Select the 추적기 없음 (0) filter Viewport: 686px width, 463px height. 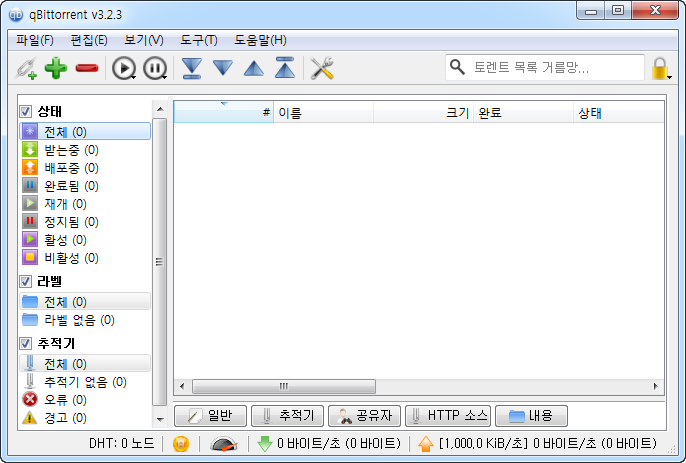(x=84, y=382)
